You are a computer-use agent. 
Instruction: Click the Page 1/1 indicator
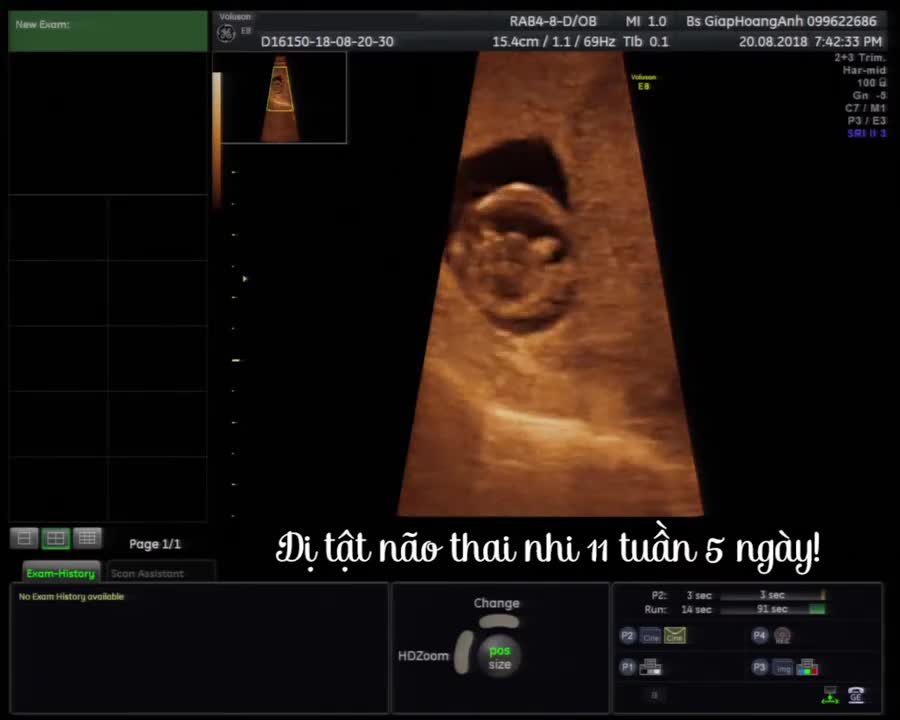[x=155, y=544]
